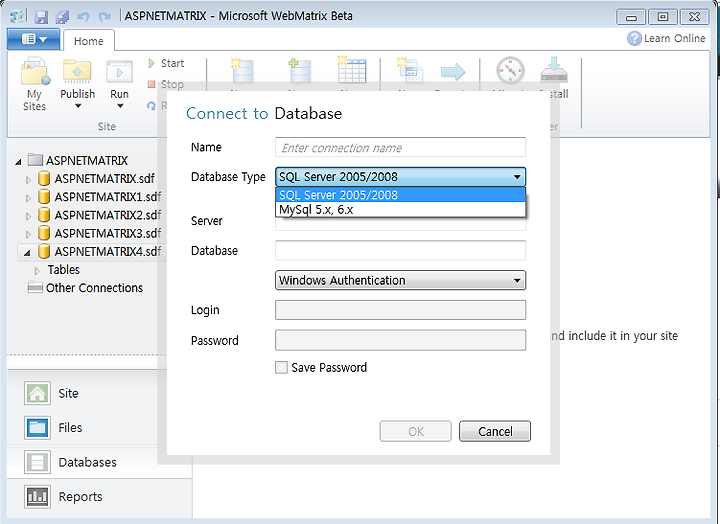Collapse the ASPNETMATRIX4.sdf database node
Viewport: 720px width, 524px height.
[x=27, y=253]
